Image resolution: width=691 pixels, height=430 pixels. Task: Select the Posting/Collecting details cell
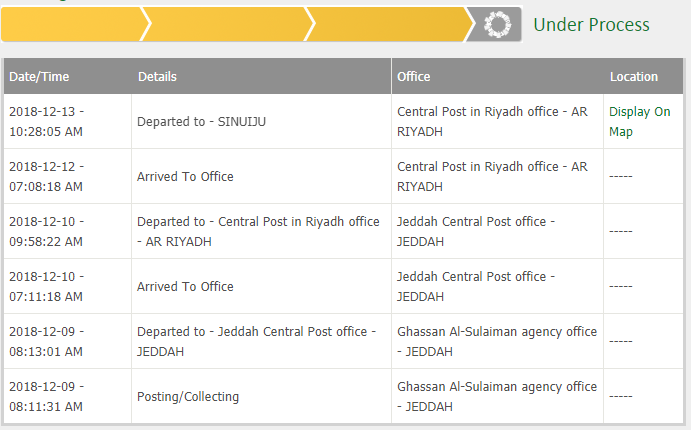coord(188,397)
